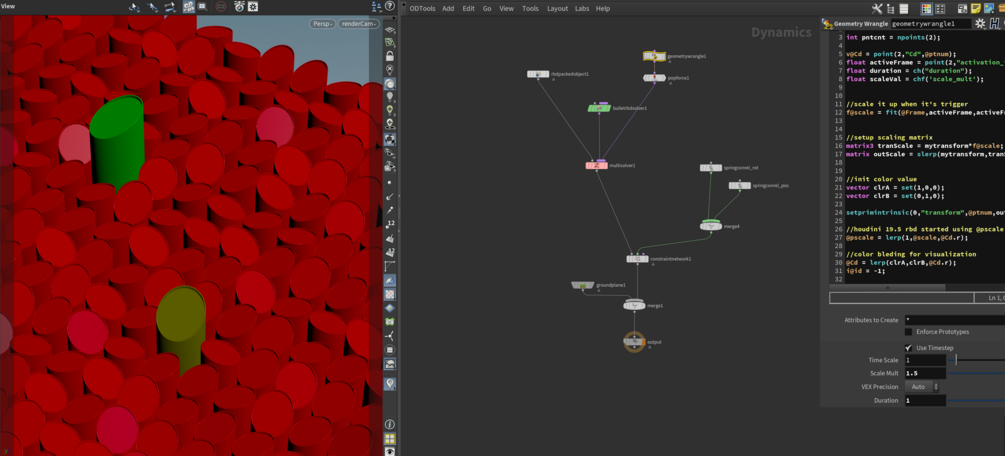The image size is (1005, 456).
Task: Click the viewport layout grid icon
Action: click(x=390, y=439)
